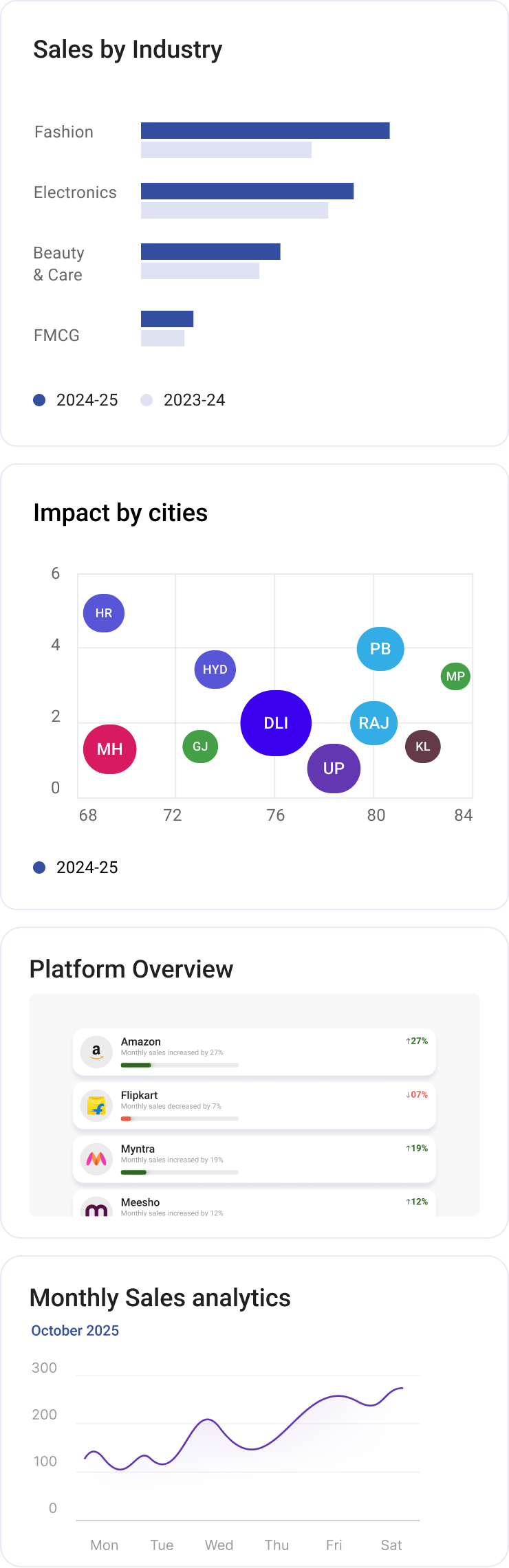Viewport: 509px width, 1568px height.
Task: Select the Monthly Sales analytics header
Action: pyautogui.click(x=160, y=1298)
